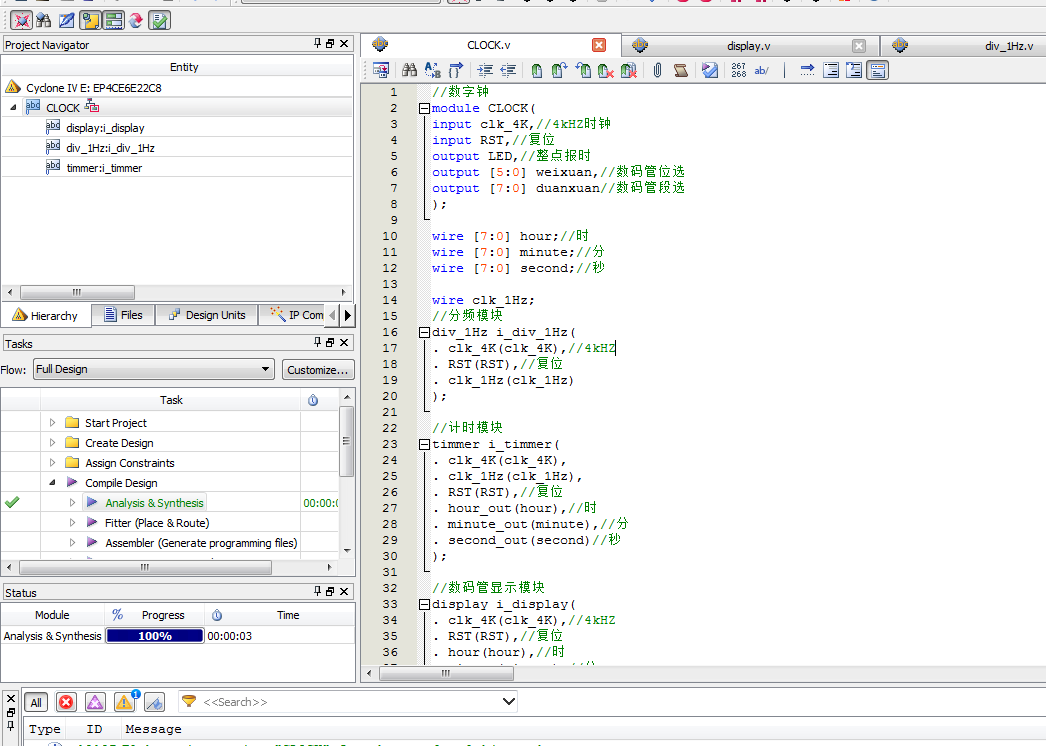Viewport: 1046px width, 746px height.
Task: Close the CLOCK.v tab with red X
Action: click(x=599, y=45)
